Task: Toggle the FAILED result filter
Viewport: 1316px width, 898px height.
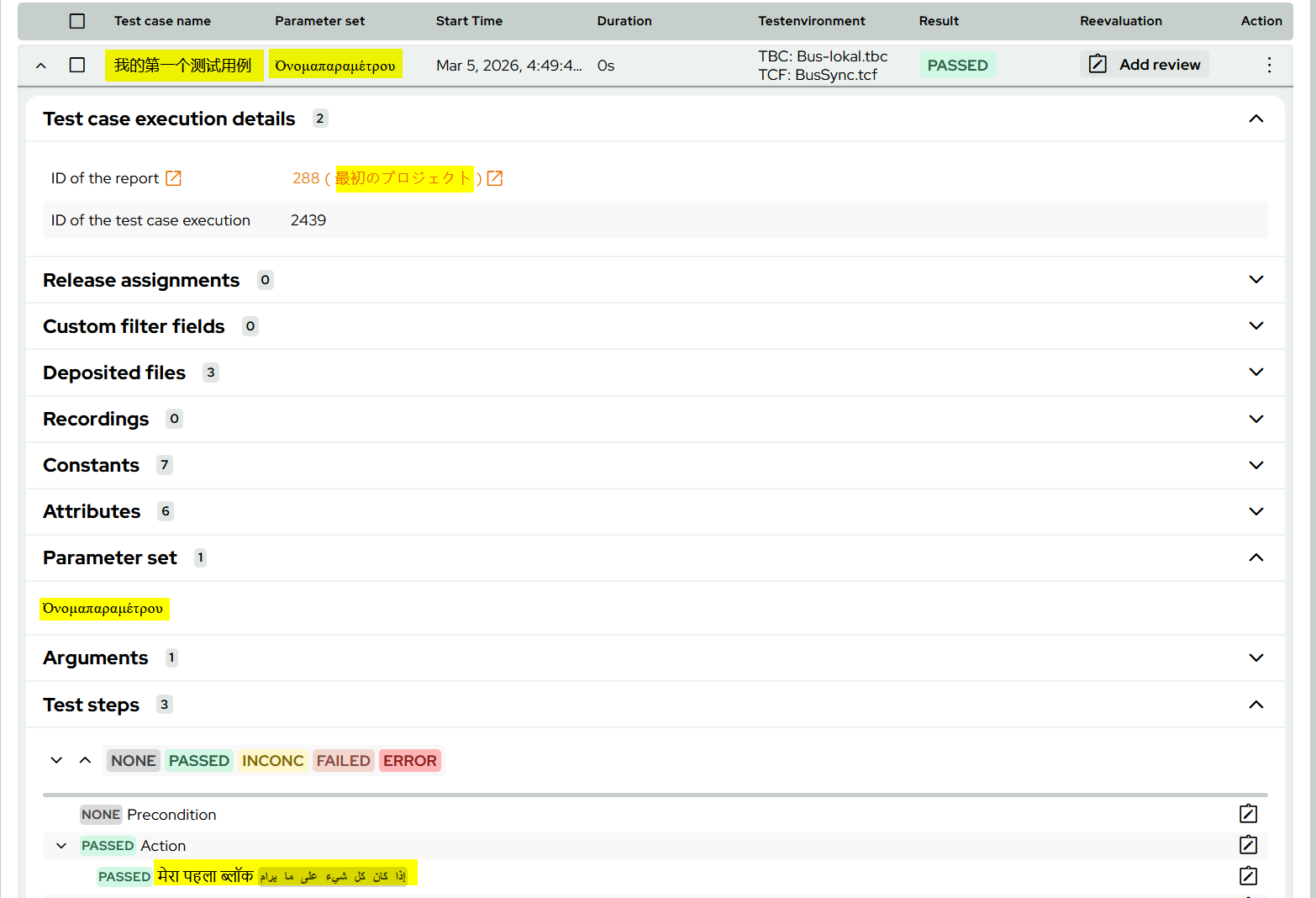Action: point(343,761)
